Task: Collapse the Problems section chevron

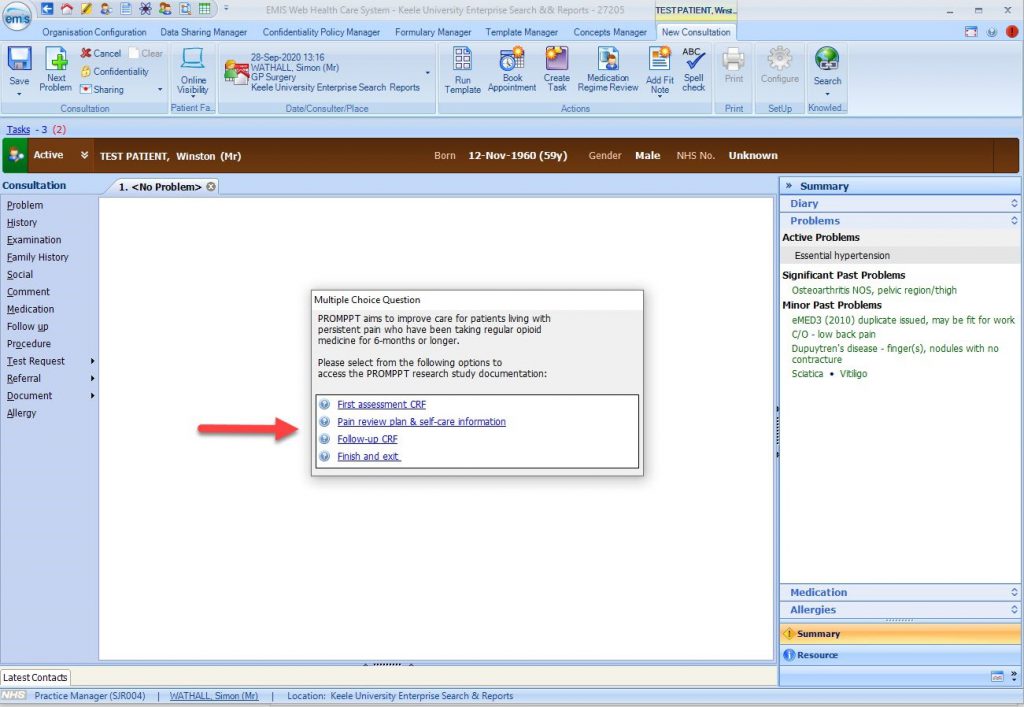Action: pyautogui.click(x=1014, y=221)
